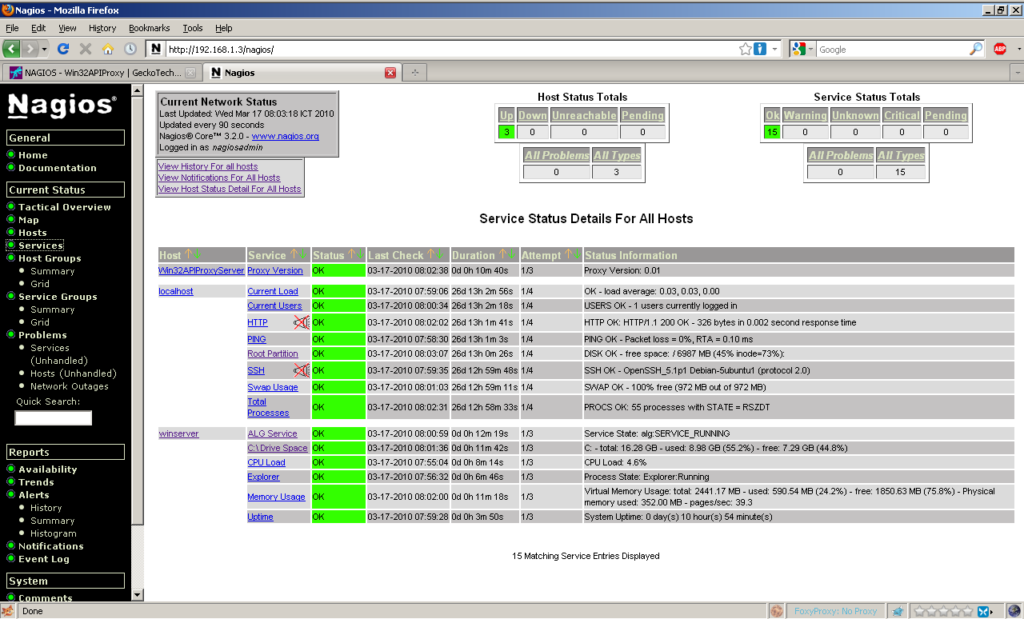Switch to NAGIOS - Win32APIProxy tab
The height and width of the screenshot is (619, 1024).
102,72
